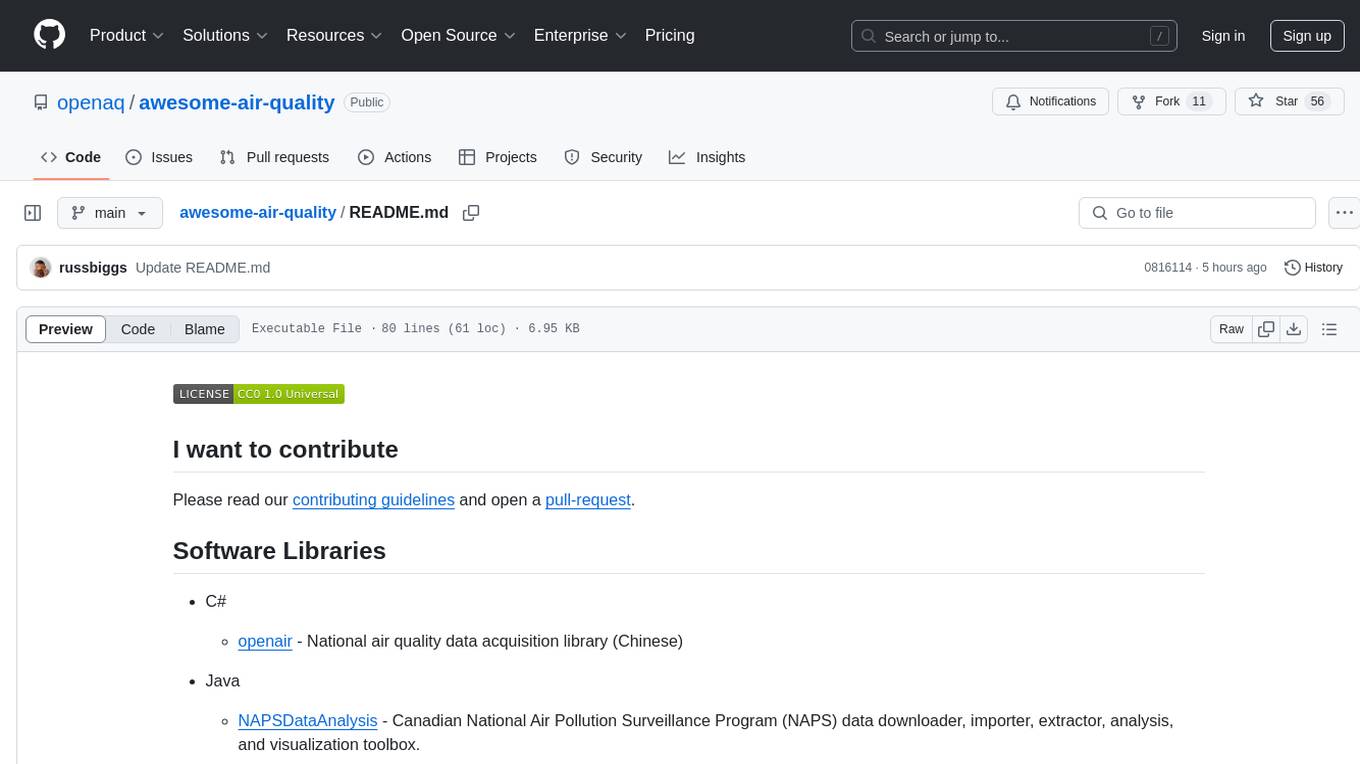This screenshot has width=1360, height=764.
Task: Click the Sign up button
Action: 1307,36
